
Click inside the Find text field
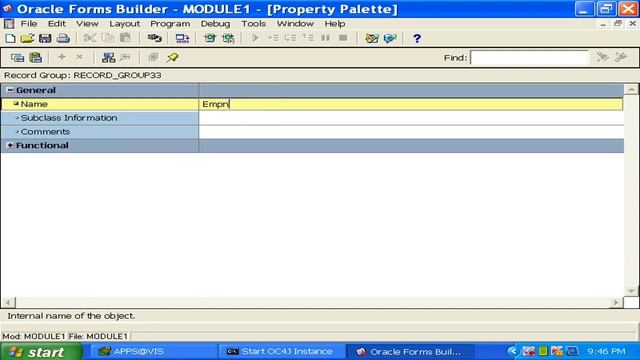pos(529,58)
